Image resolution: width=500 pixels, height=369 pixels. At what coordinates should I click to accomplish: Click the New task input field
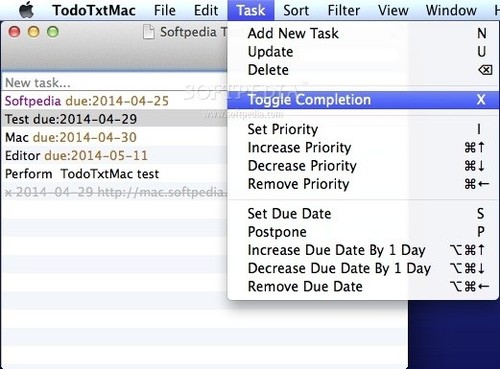[115, 82]
